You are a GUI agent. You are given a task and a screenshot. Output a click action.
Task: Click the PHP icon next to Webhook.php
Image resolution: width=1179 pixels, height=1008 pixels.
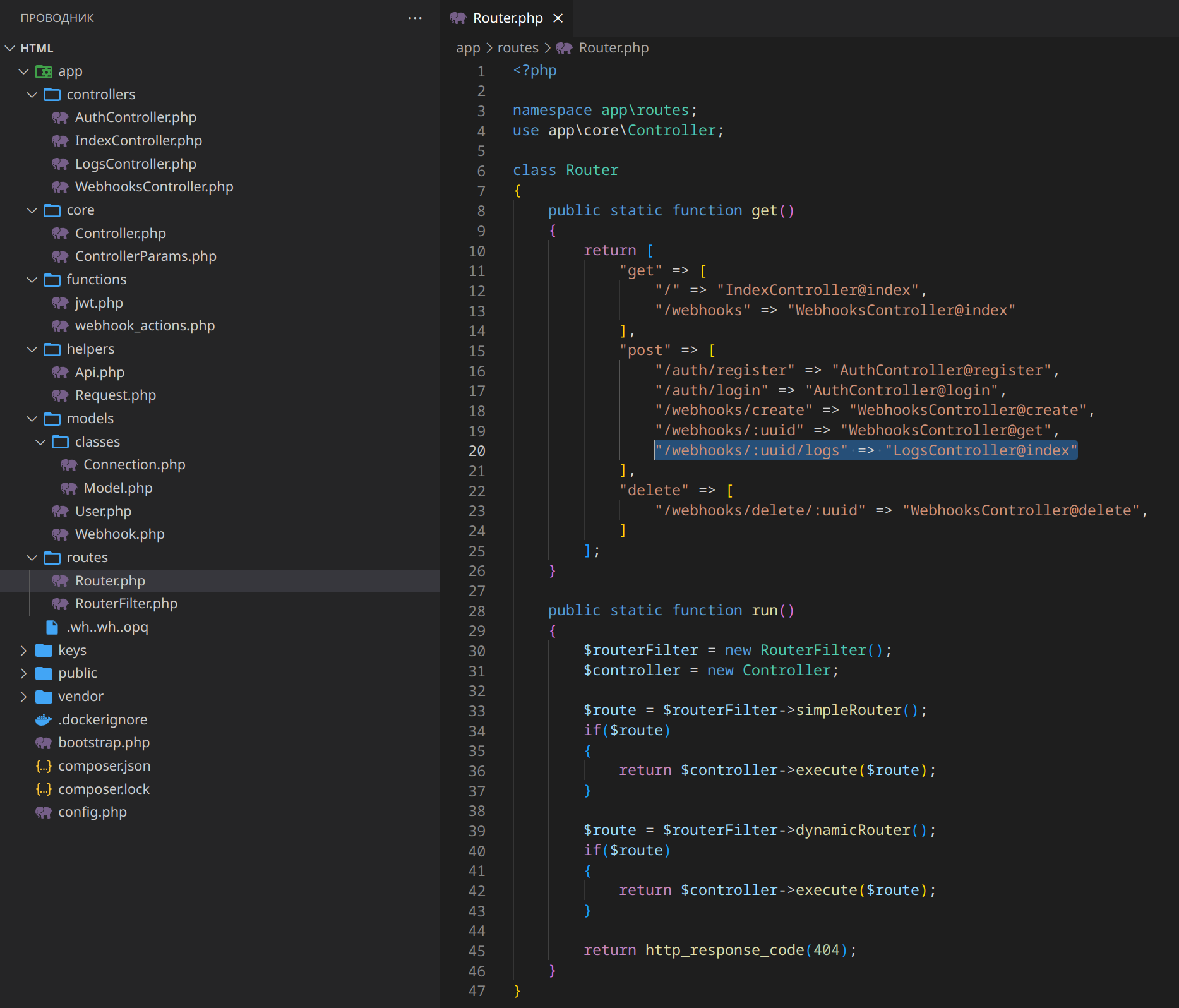(x=60, y=534)
